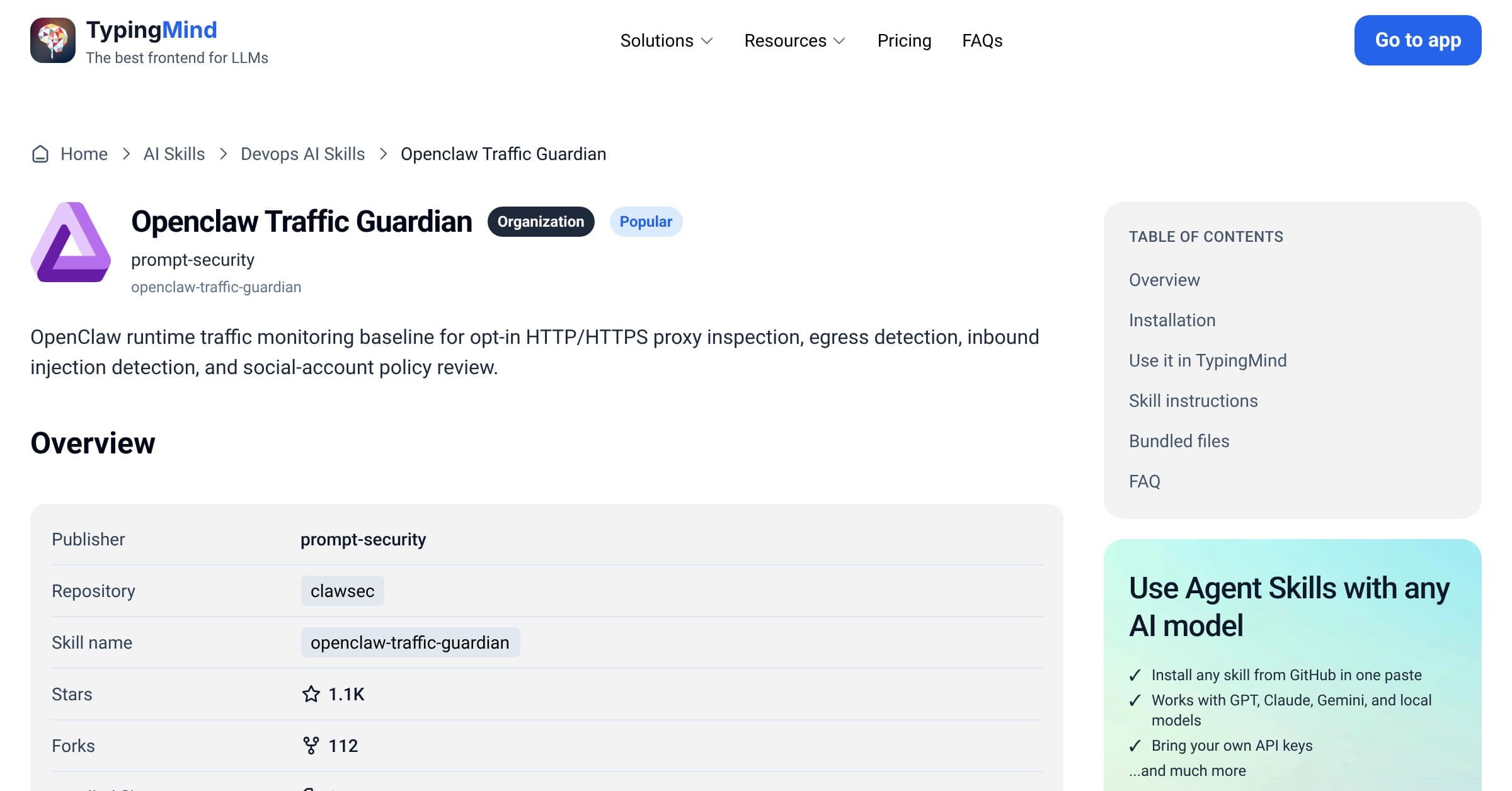Click the 112 forks value
Screen dimensions: 1512x791
click(x=343, y=746)
